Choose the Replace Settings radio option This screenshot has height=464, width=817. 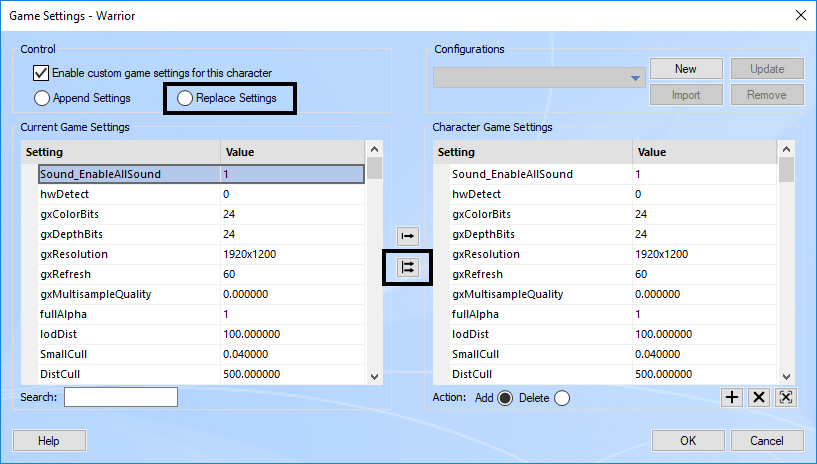[x=185, y=98]
